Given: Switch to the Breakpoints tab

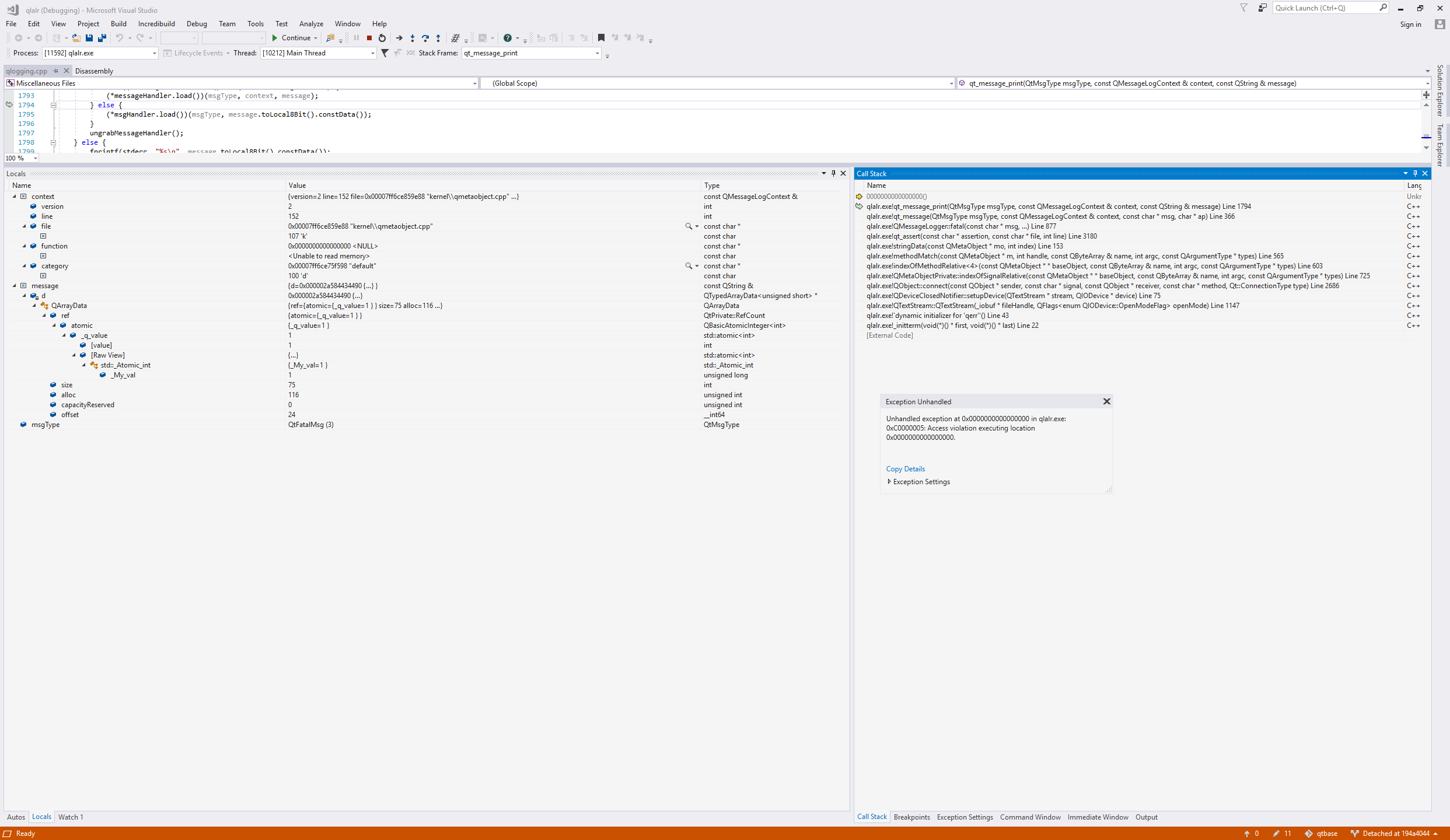Looking at the screenshot, I should pos(911,817).
